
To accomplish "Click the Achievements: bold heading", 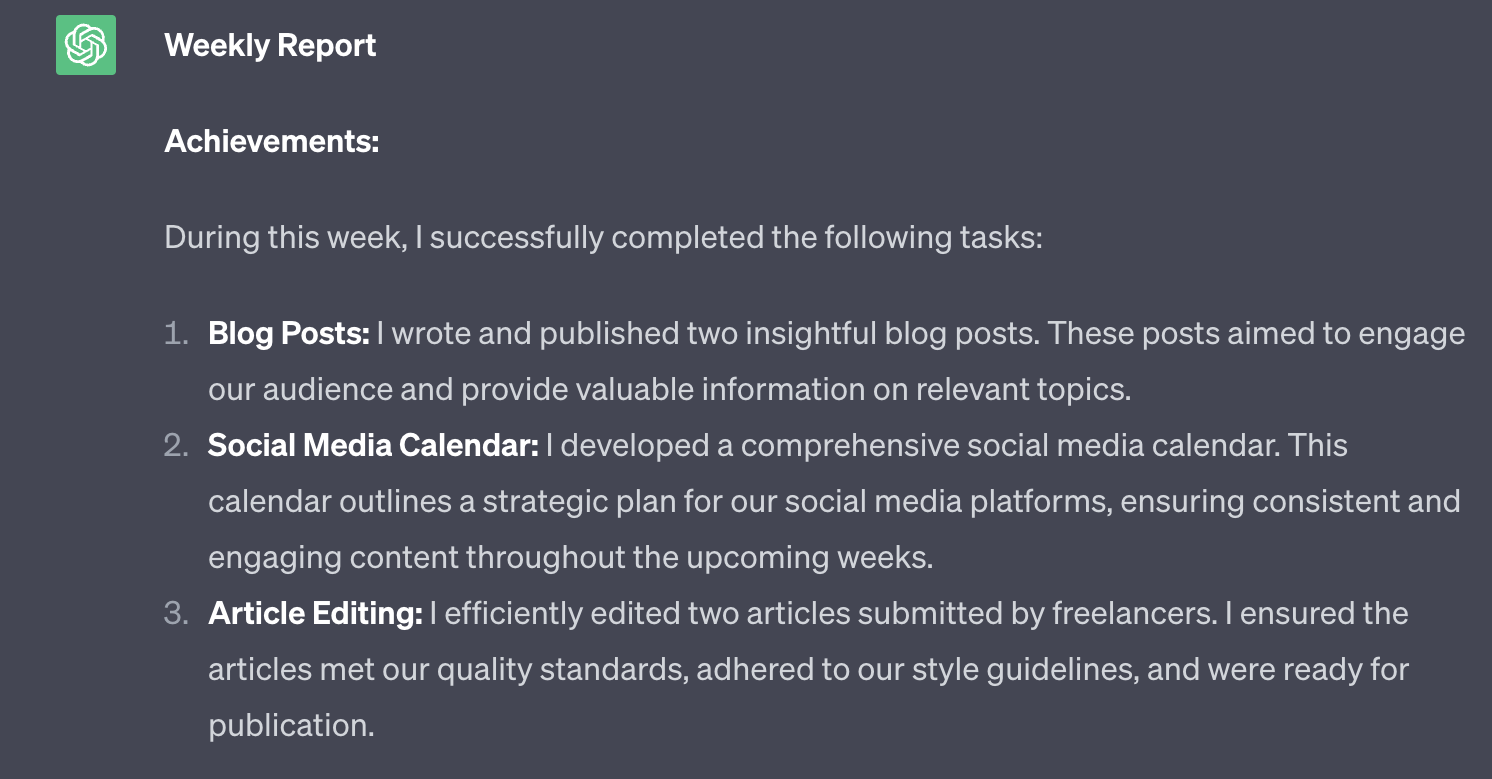I will tap(272, 142).
